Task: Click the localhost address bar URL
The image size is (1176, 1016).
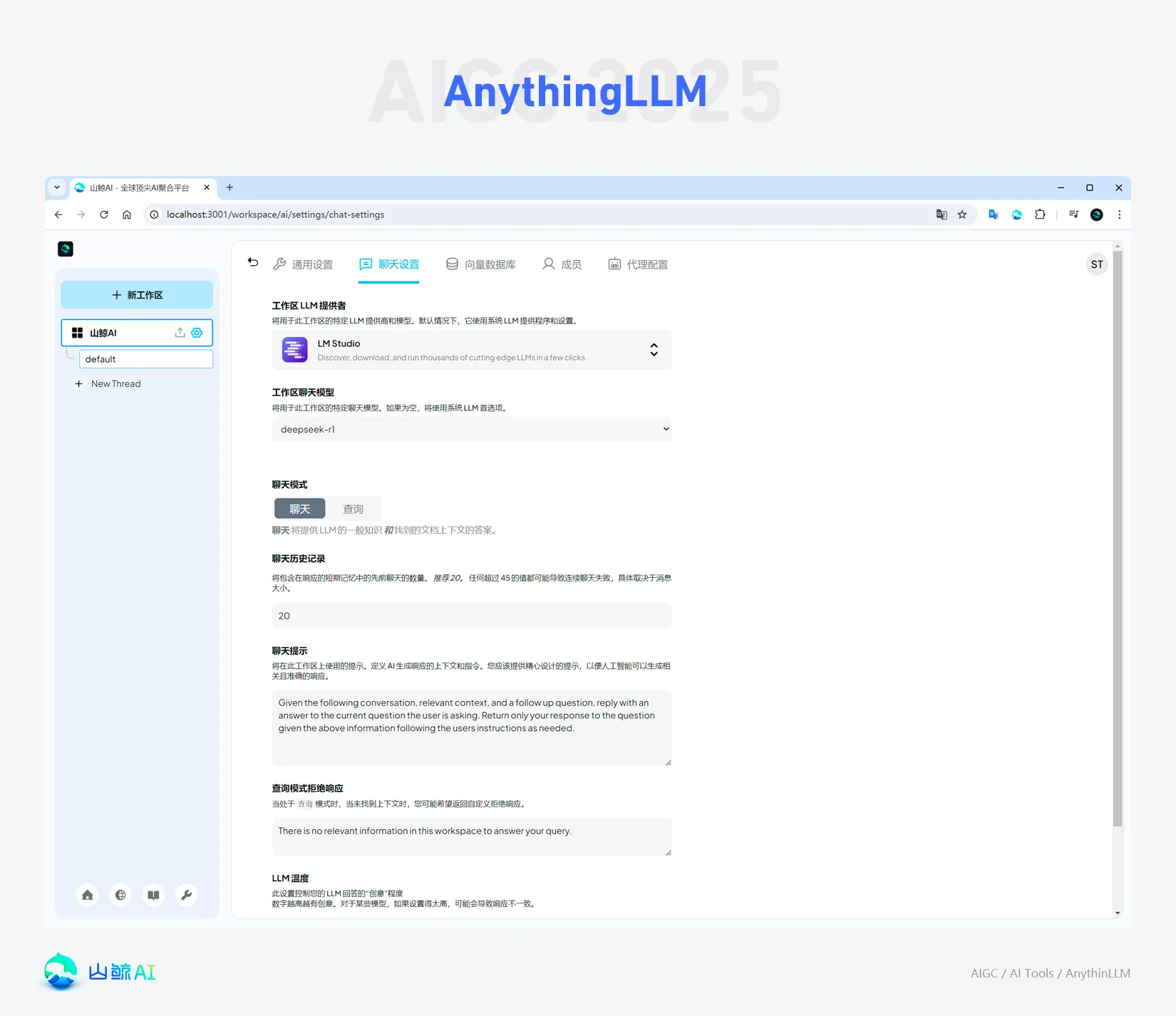Action: coord(276,214)
